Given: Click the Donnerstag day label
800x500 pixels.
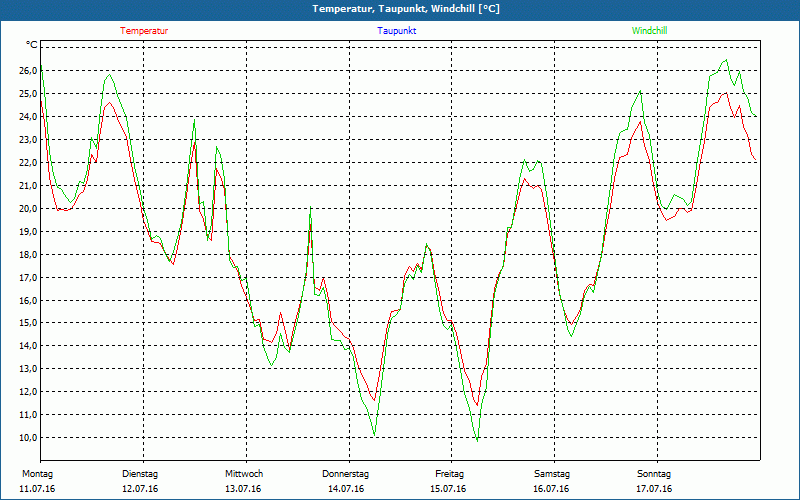Looking at the screenshot, I should pyautogui.click(x=345, y=474).
